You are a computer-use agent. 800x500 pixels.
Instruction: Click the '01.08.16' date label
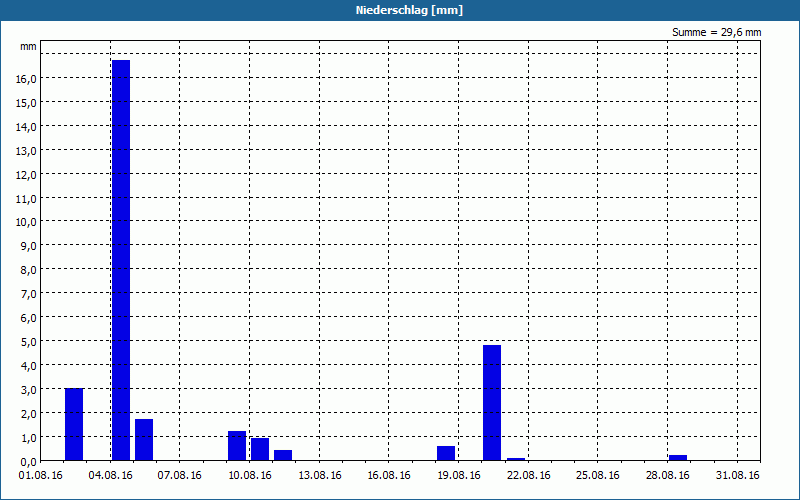(x=41, y=476)
